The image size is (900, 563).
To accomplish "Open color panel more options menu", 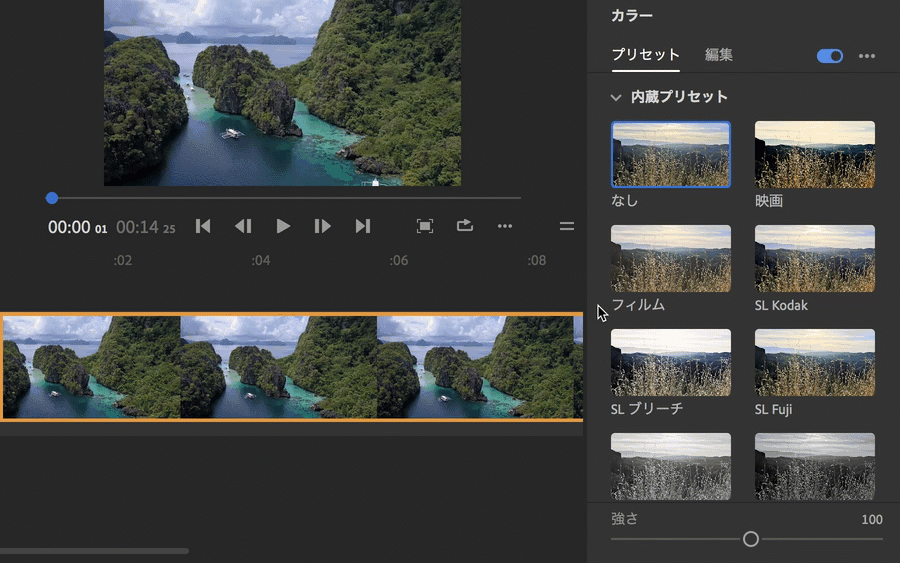I will tap(867, 56).
